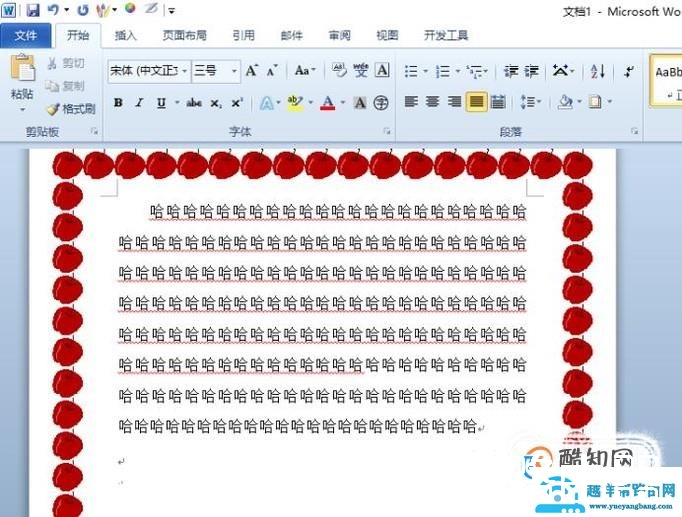This screenshot has width=682, height=517.
Task: Click the Shading paint bucket icon
Action: click(565, 102)
